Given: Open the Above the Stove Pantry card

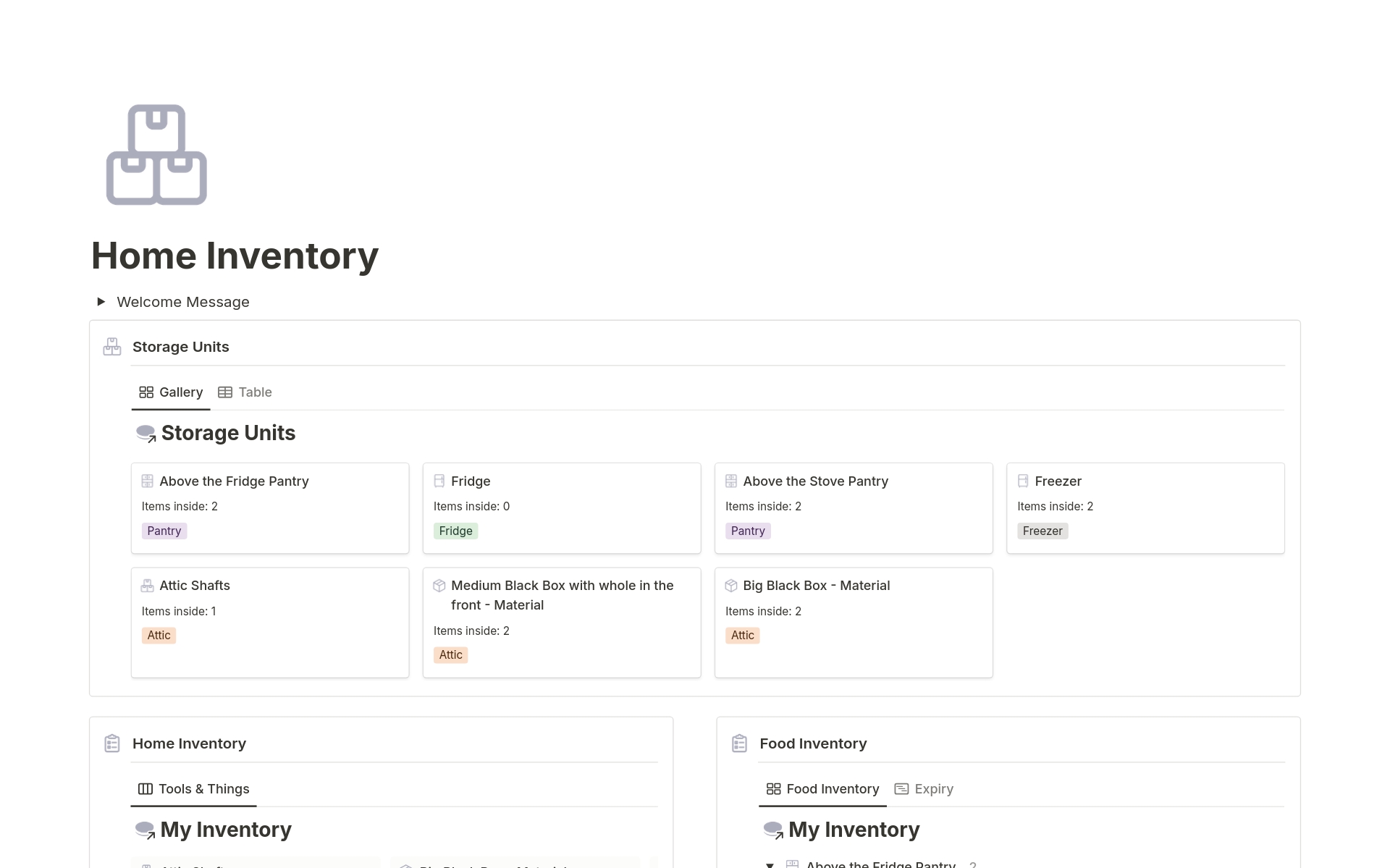Looking at the screenshot, I should point(815,481).
